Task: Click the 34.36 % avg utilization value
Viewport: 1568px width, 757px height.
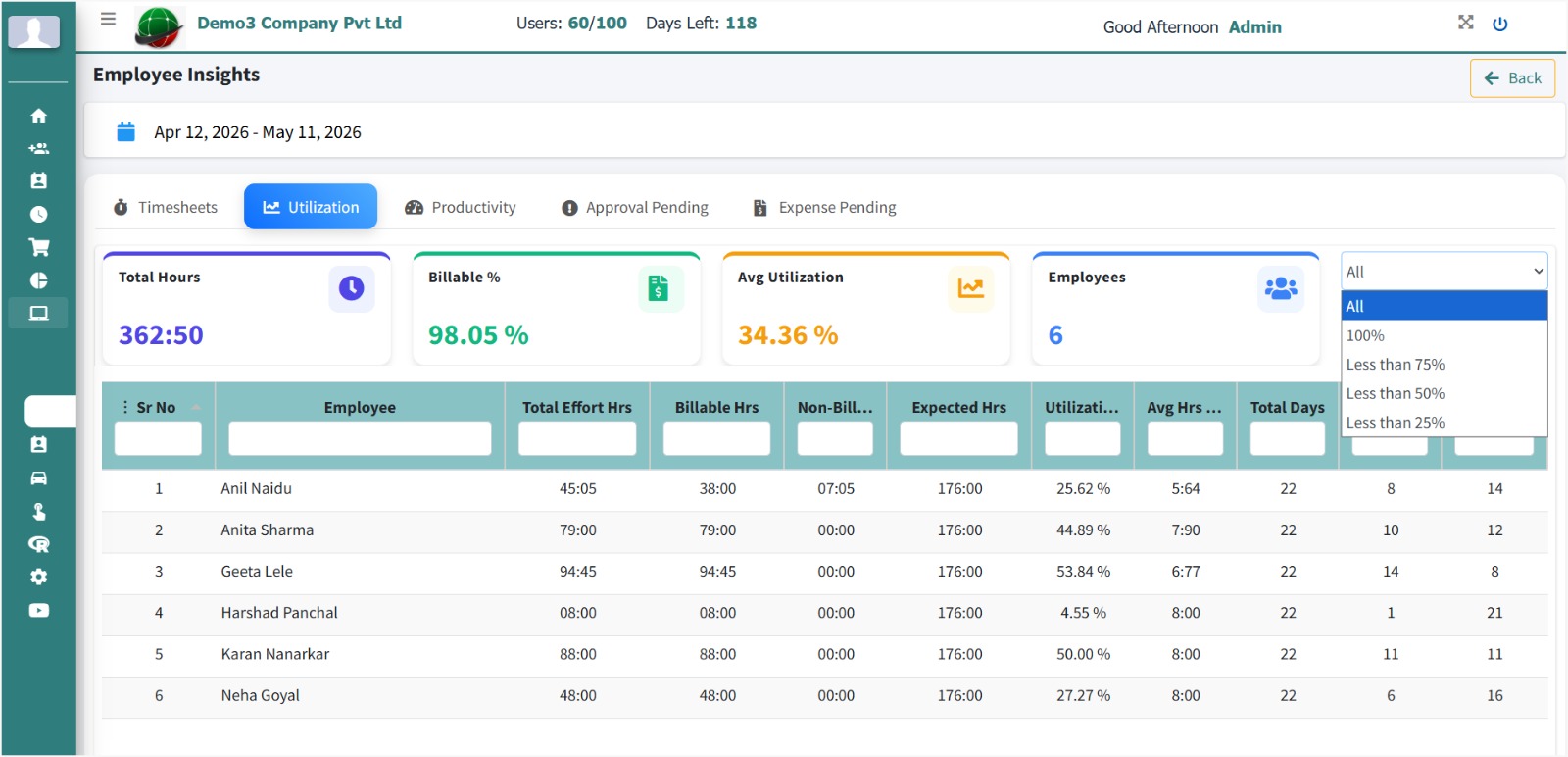Action: [x=788, y=335]
